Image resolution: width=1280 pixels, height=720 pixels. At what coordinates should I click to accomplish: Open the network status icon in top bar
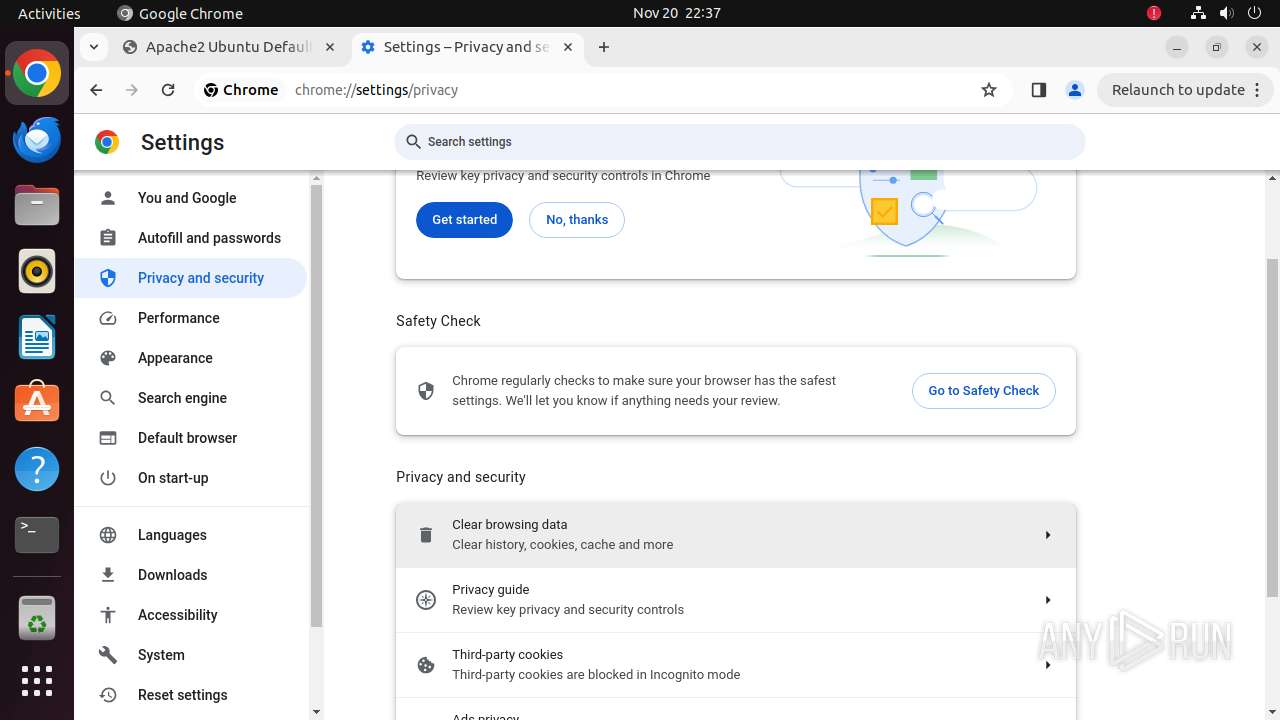(1198, 14)
